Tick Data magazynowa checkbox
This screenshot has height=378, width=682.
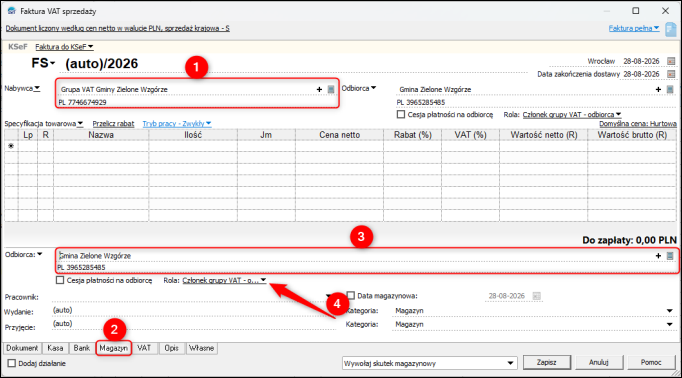[351, 296]
